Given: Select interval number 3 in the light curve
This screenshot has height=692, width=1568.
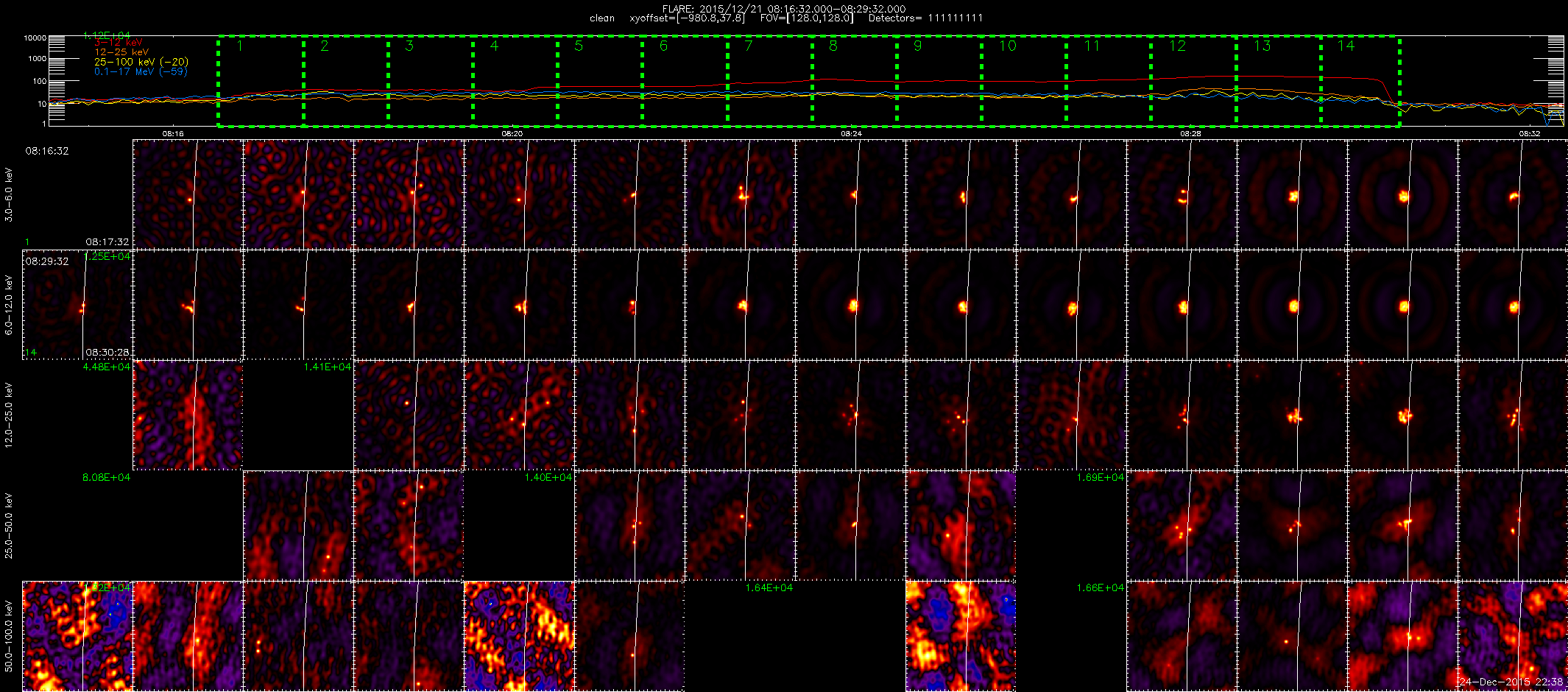Looking at the screenshot, I should [409, 46].
